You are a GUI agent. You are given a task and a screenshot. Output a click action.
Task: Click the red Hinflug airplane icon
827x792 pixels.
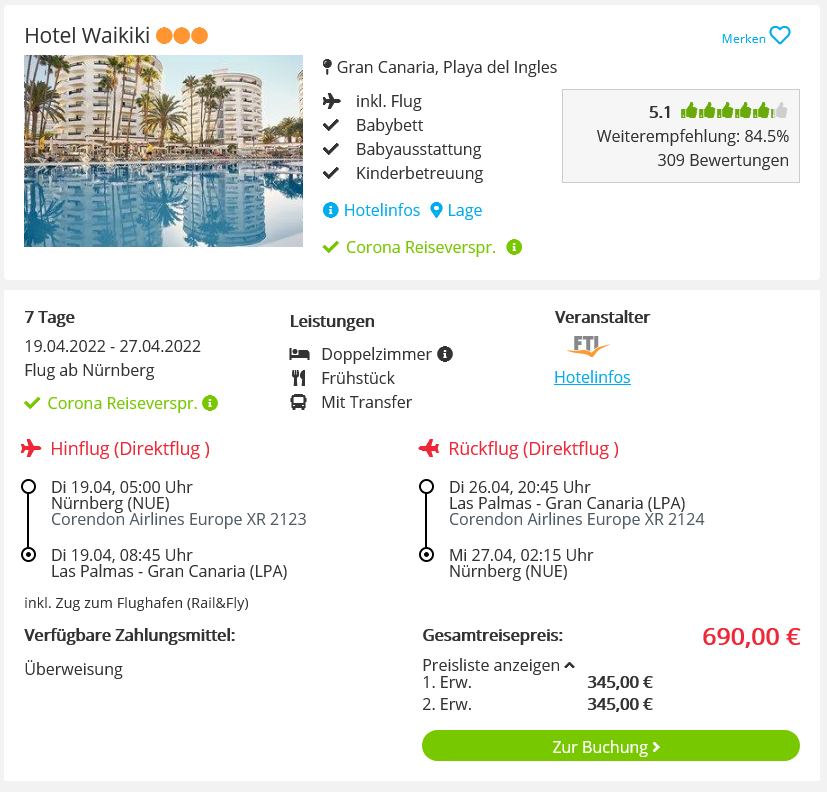31,448
